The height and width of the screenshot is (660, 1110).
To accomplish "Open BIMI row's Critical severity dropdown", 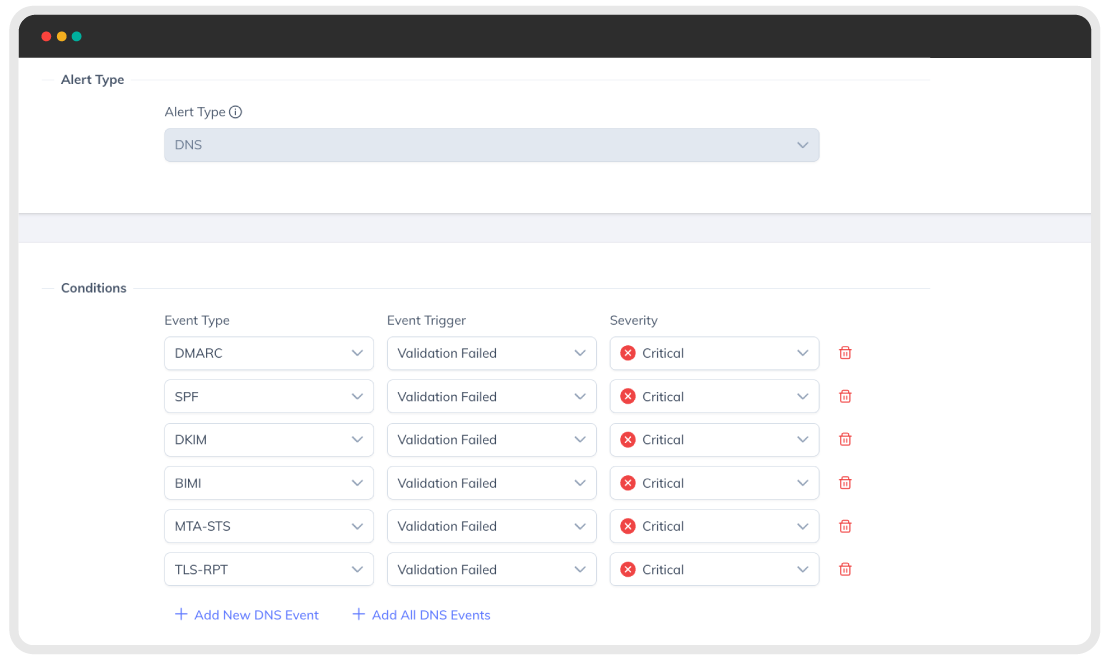I will [715, 483].
